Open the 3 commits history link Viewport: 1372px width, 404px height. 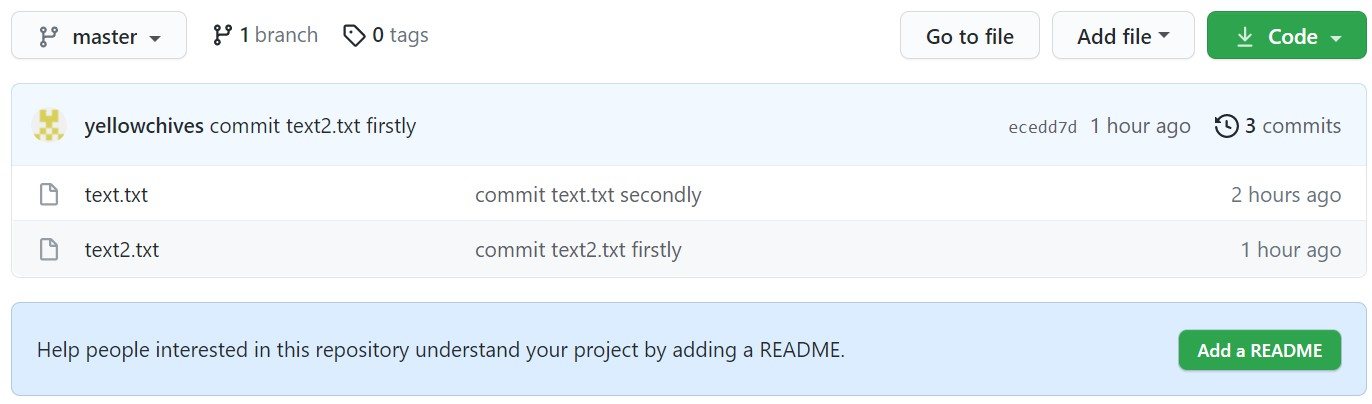[1278, 126]
